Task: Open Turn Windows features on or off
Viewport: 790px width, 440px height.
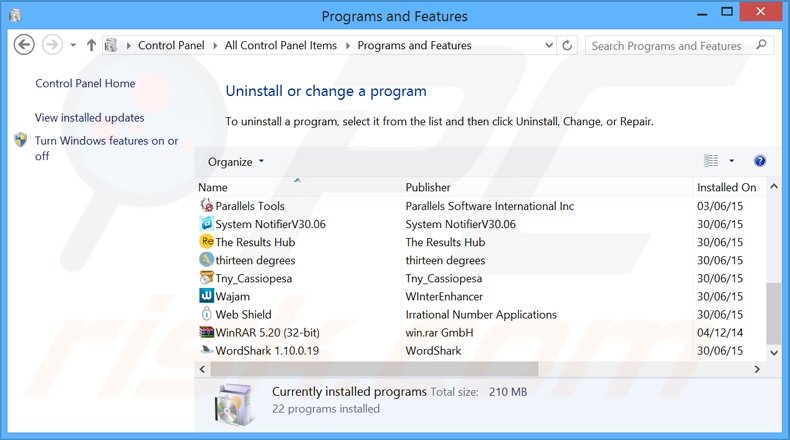Action: (x=106, y=148)
